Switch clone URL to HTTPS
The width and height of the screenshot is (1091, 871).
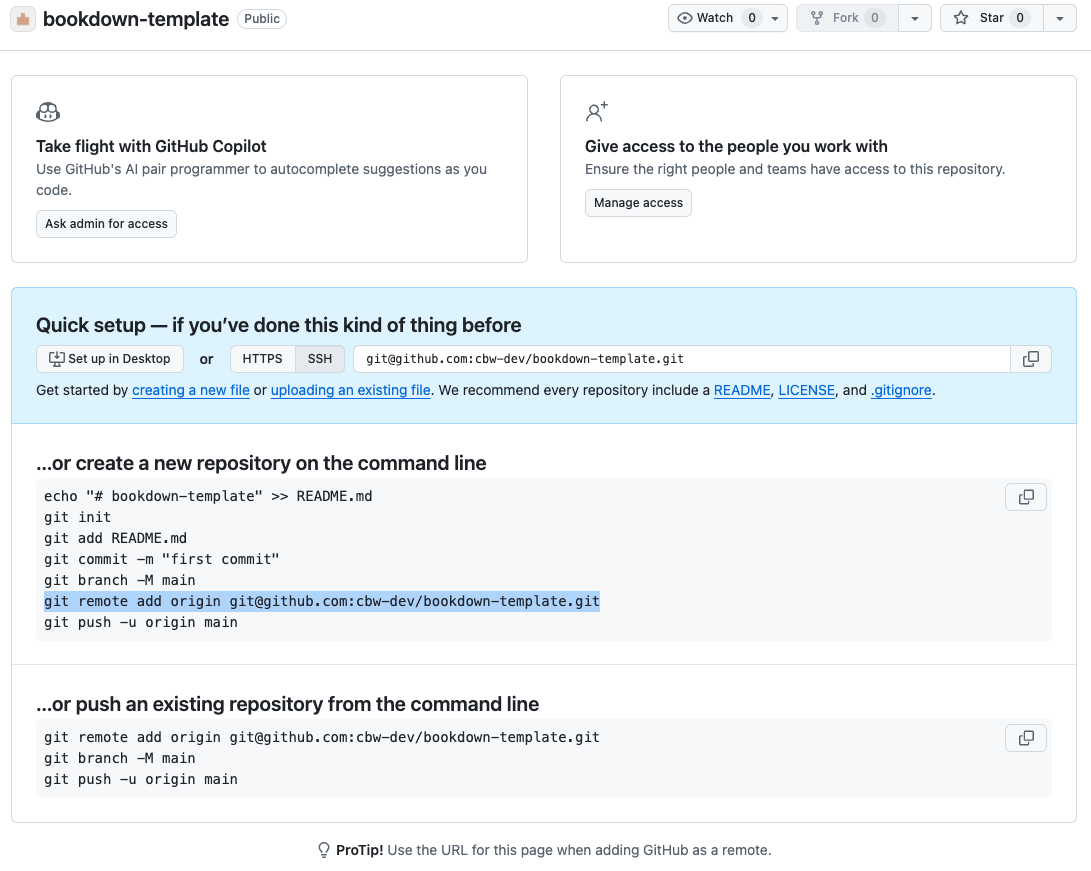tap(262, 359)
